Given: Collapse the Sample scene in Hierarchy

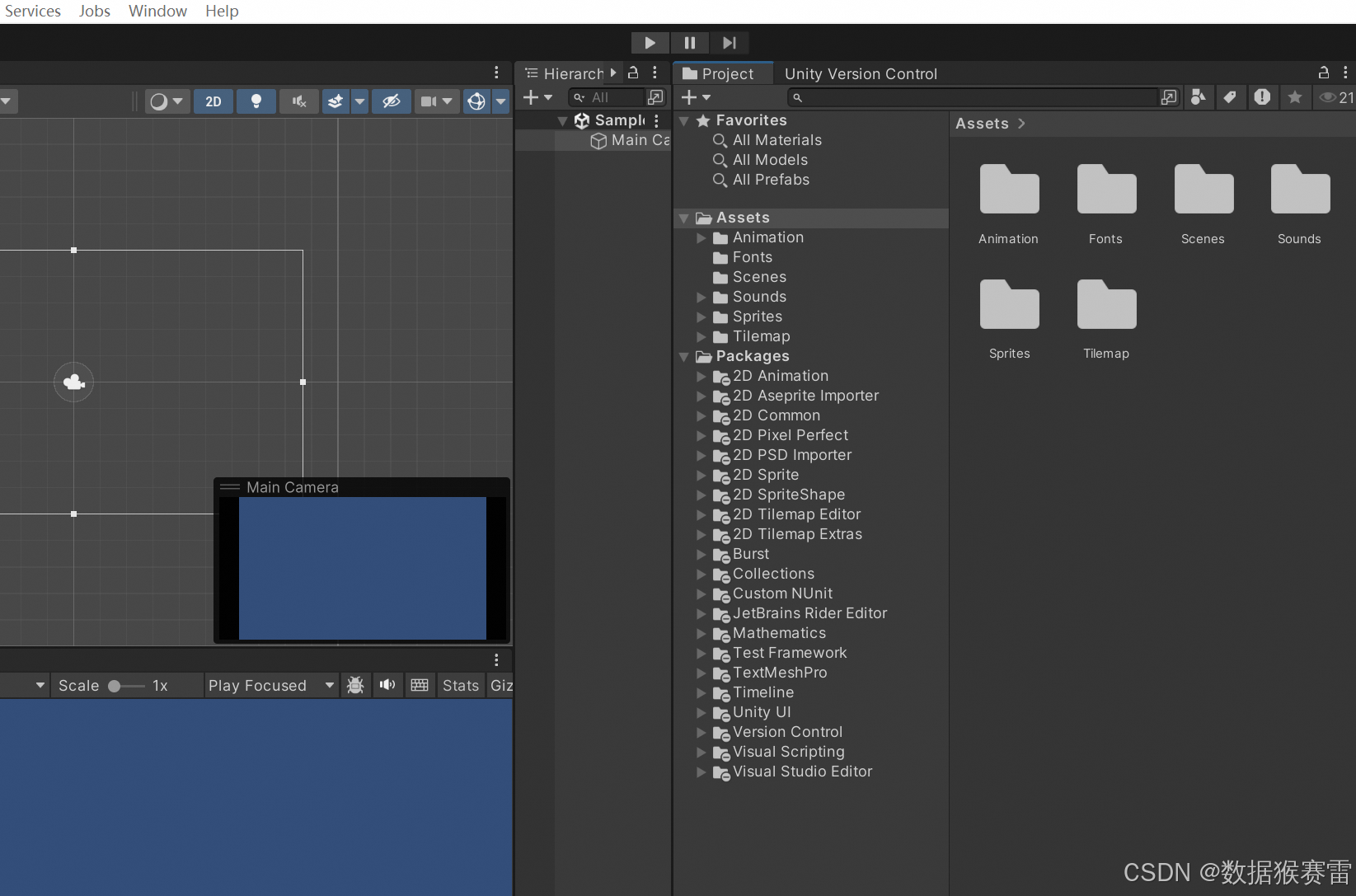Looking at the screenshot, I should [x=562, y=121].
